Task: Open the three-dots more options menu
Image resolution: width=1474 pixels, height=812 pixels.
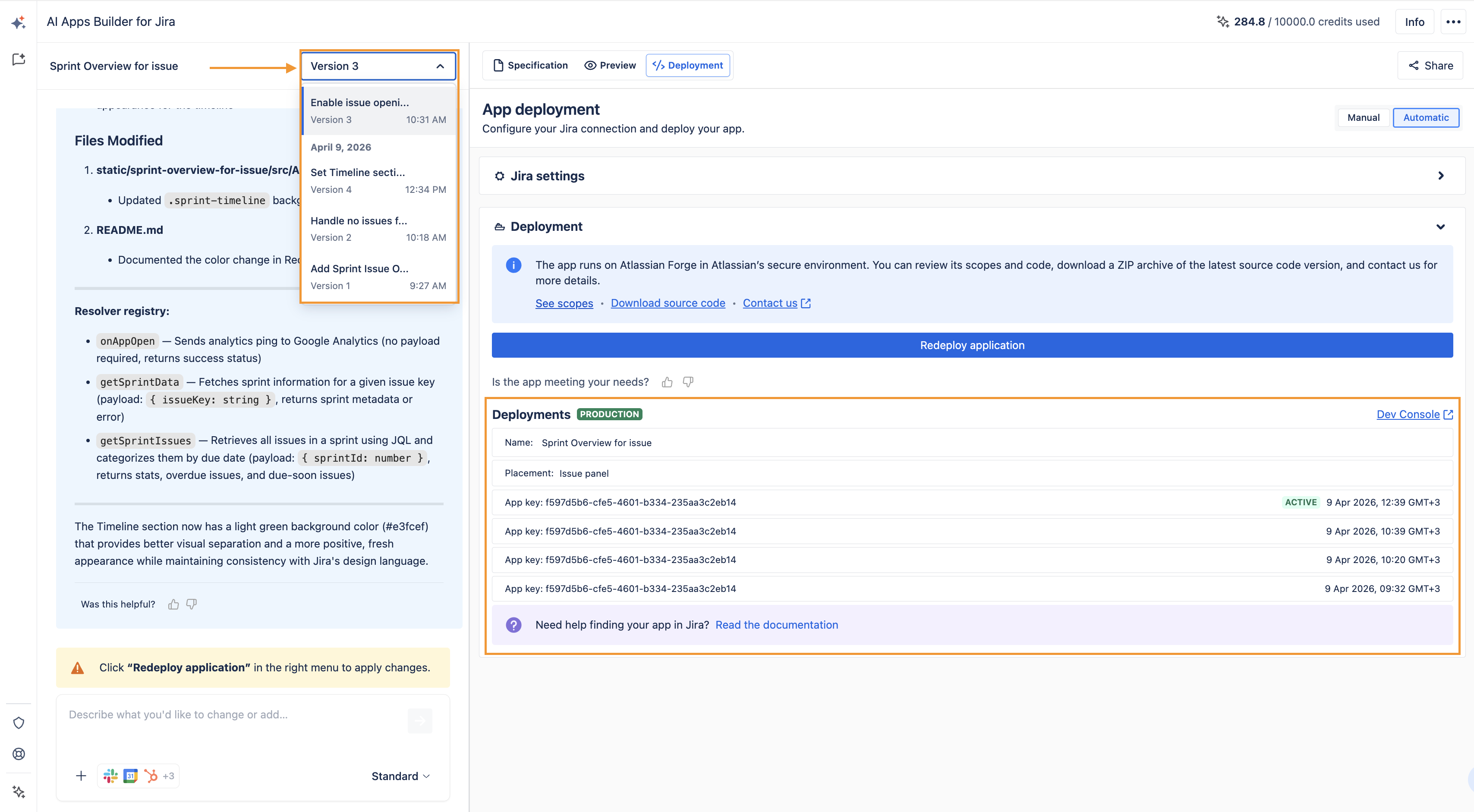Action: 1453,22
